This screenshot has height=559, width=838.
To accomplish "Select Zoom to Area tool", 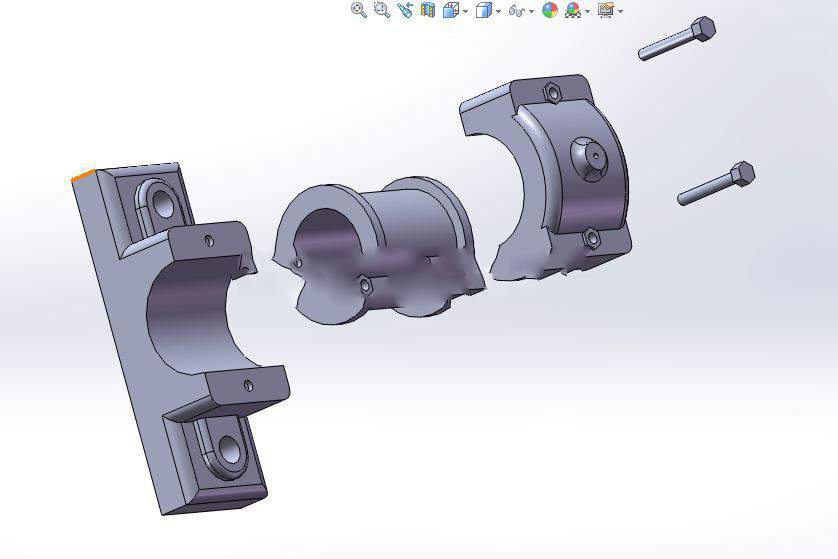I will [x=382, y=10].
